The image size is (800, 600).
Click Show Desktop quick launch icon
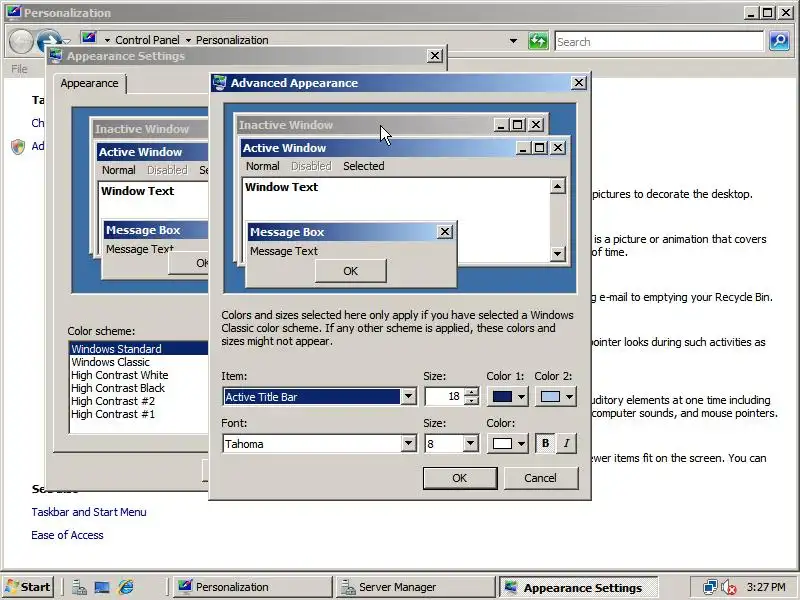point(102,587)
